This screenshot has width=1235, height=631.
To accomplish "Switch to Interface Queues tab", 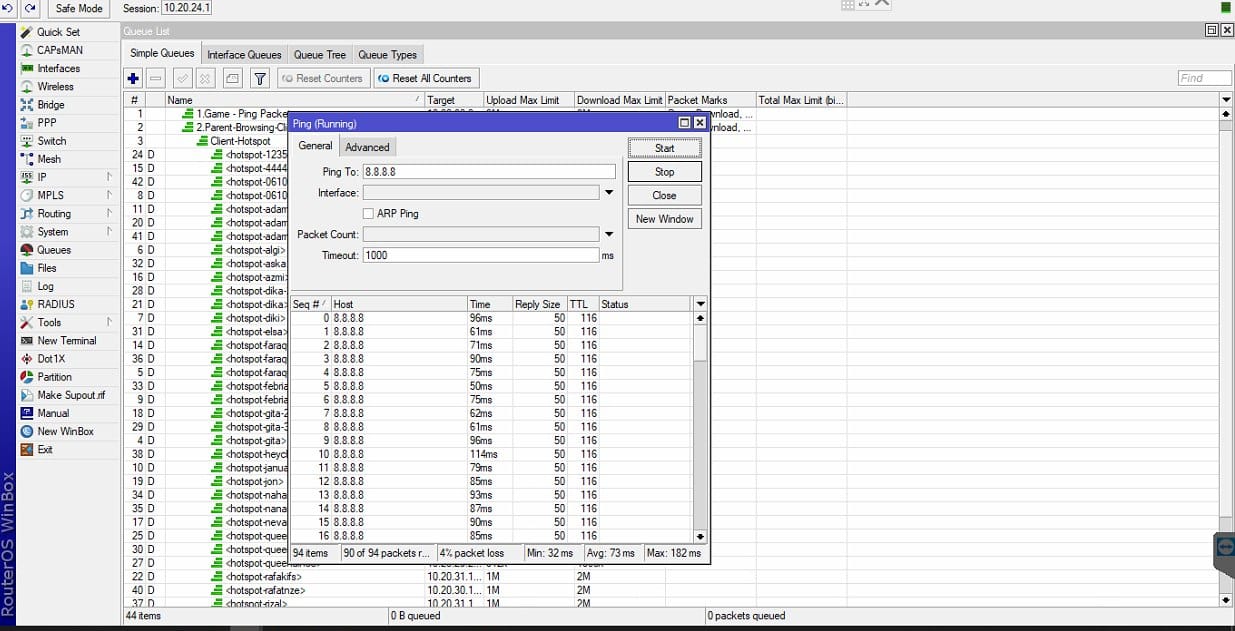I will click(244, 55).
